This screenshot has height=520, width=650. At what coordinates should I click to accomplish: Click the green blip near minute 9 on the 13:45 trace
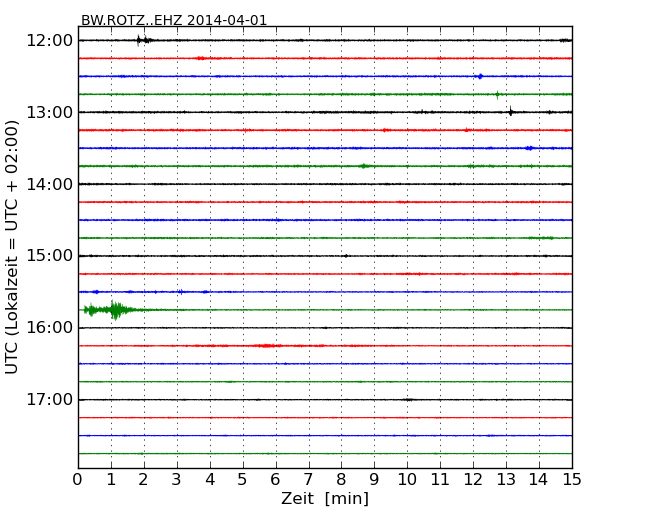pyautogui.click(x=364, y=166)
